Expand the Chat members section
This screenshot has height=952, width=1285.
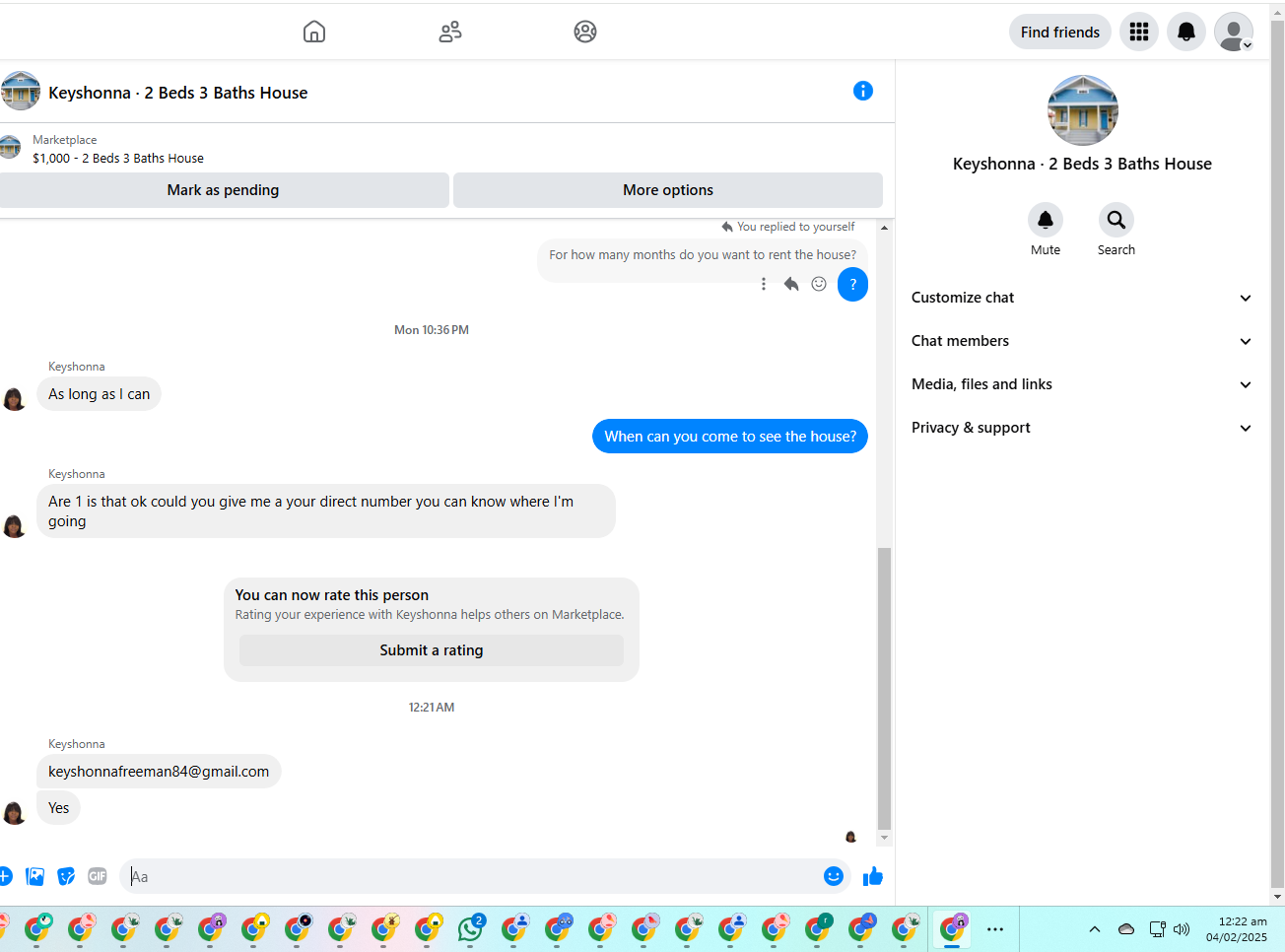point(1082,341)
